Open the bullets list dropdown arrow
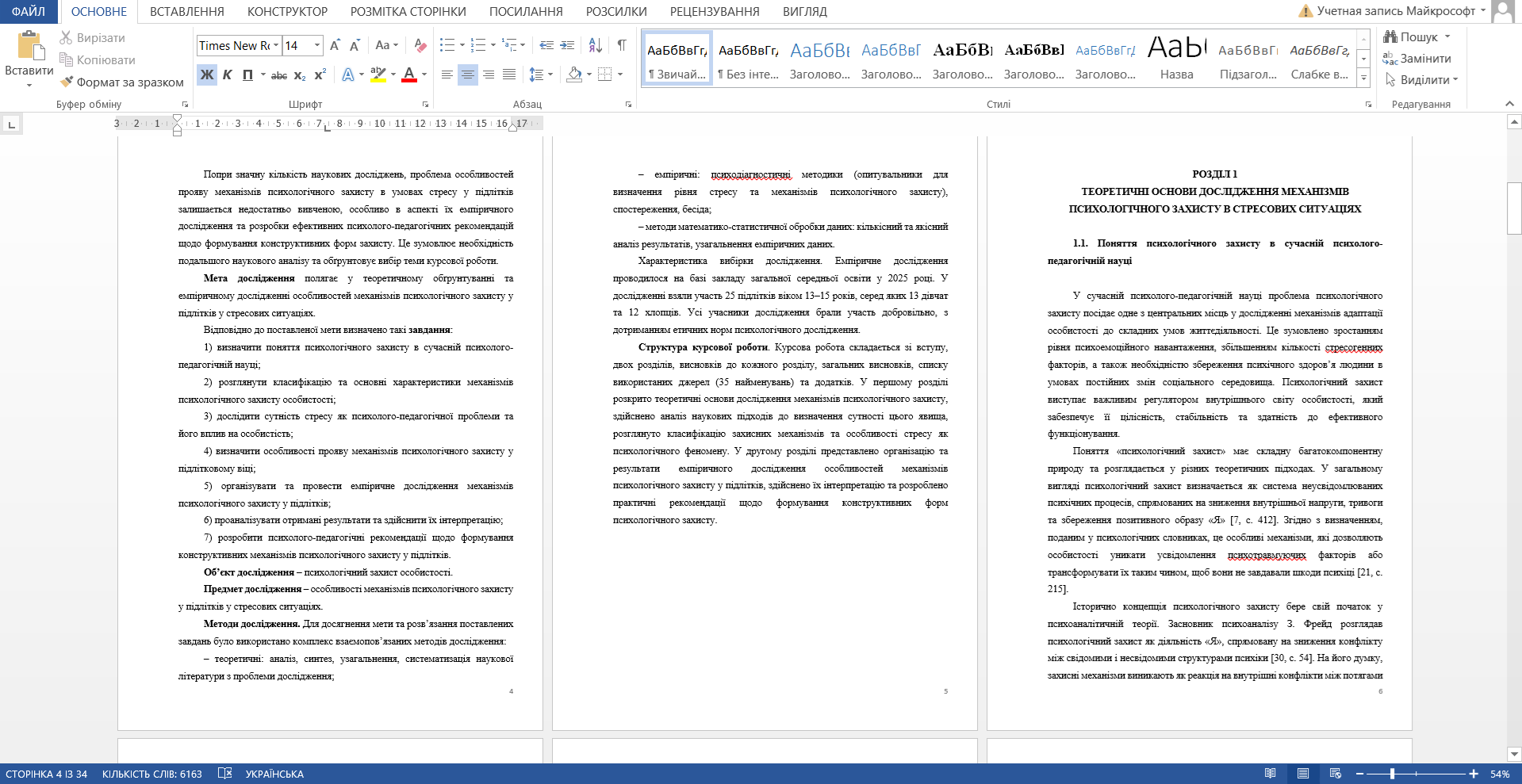1522x784 pixels. (462, 45)
